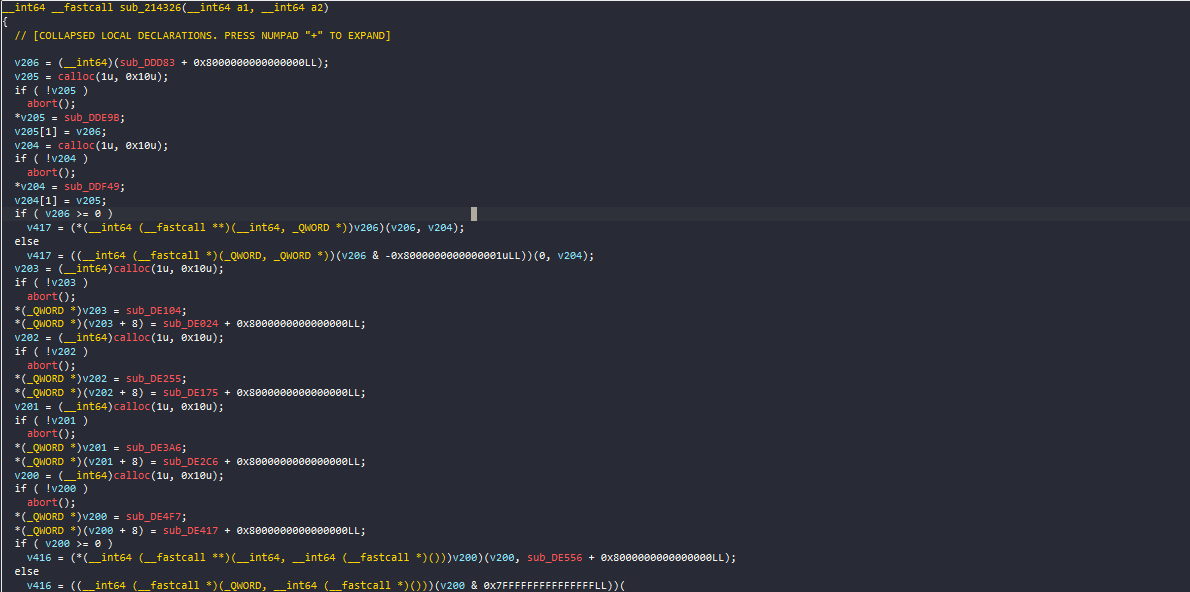
Task: Click the condition if ( !v202 )
Action: [52, 351]
